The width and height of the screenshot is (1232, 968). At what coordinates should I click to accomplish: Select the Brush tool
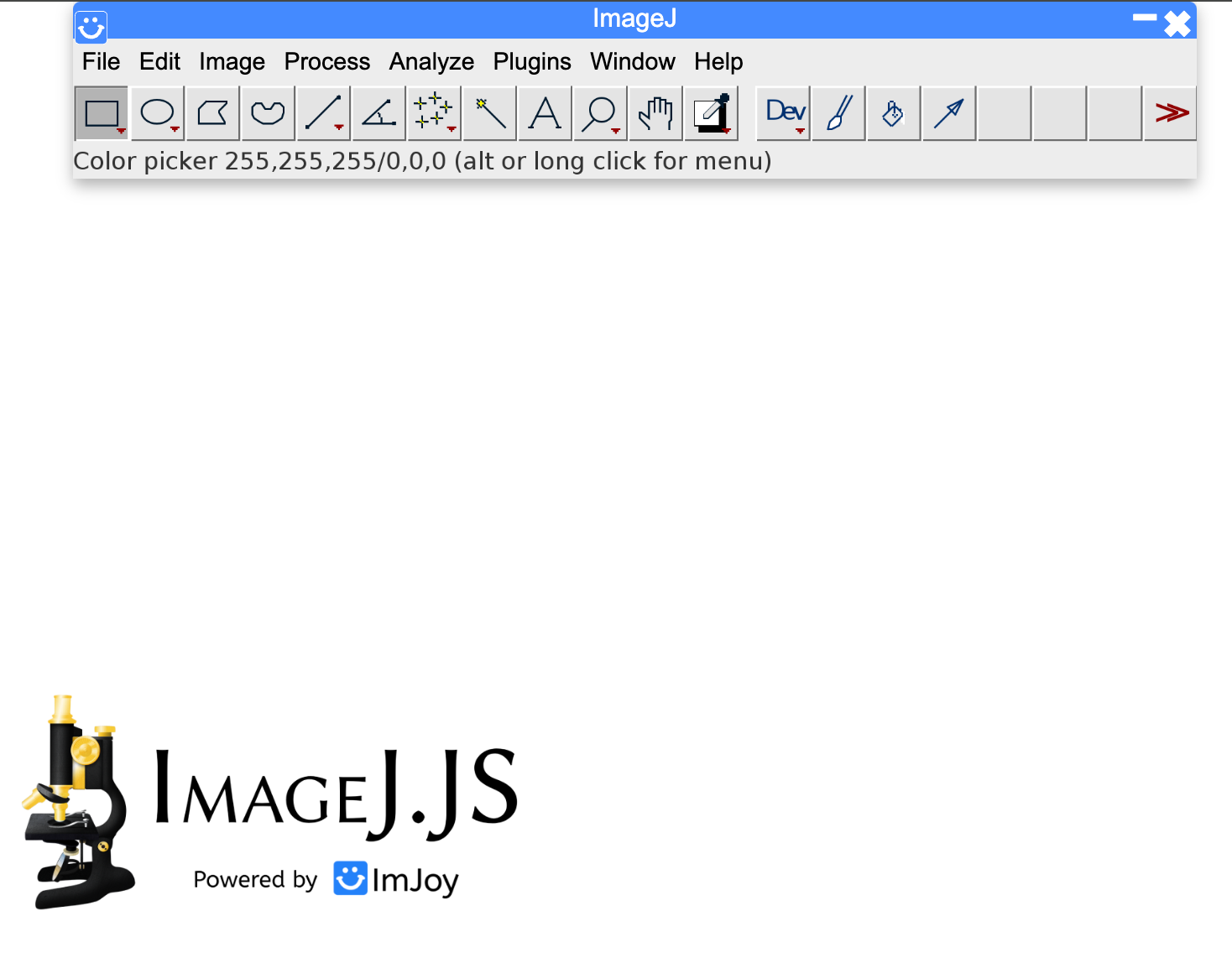coord(839,113)
